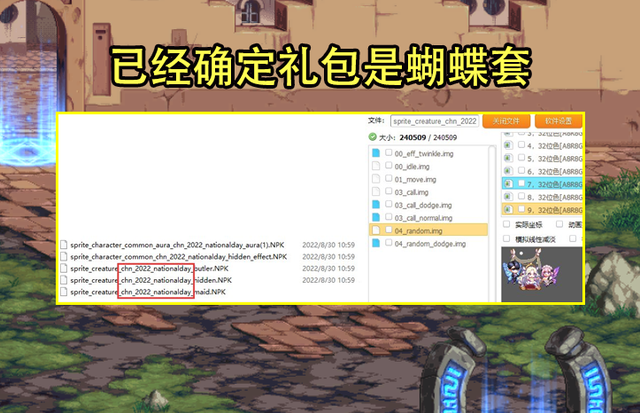Click the file icon of 03_call_dodge.img
Screen dimensions: 640x413
click(x=376, y=205)
